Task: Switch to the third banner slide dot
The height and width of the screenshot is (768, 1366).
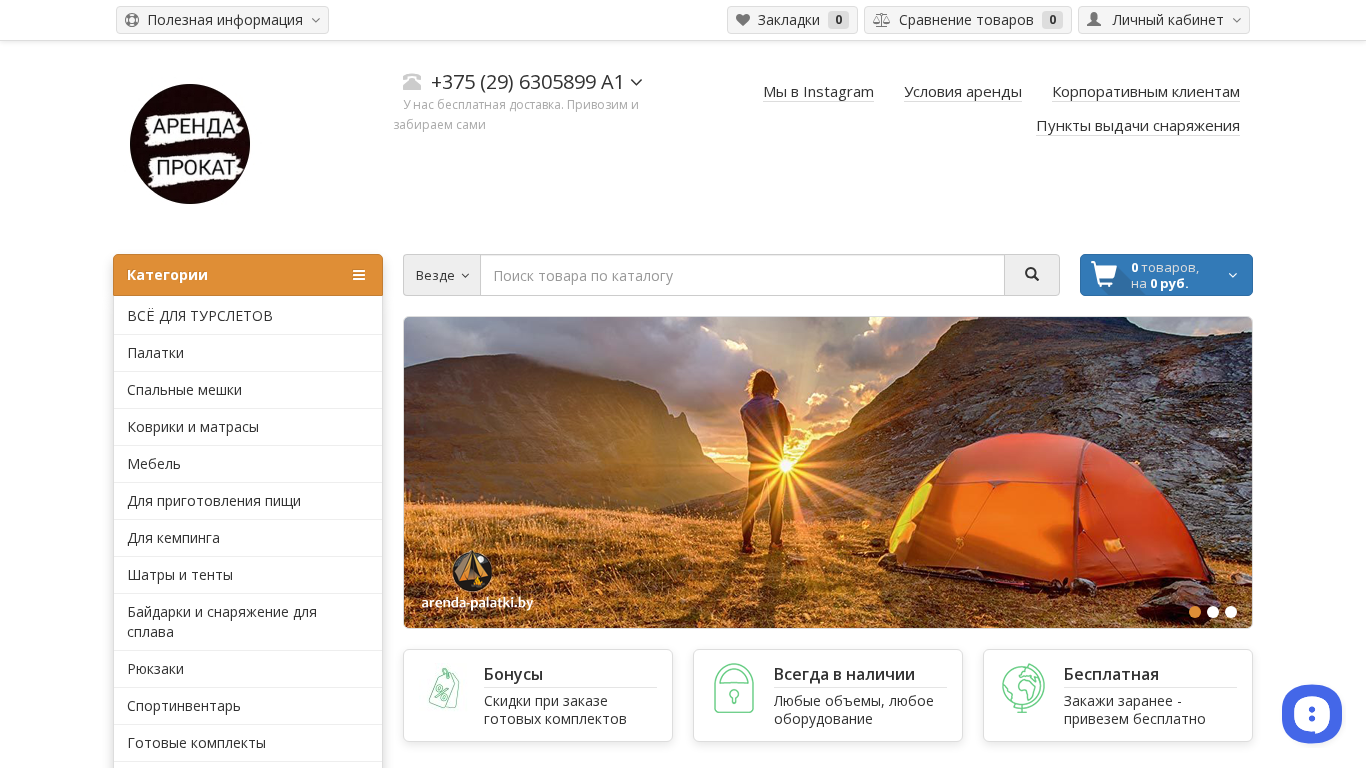Action: pyautogui.click(x=1231, y=612)
